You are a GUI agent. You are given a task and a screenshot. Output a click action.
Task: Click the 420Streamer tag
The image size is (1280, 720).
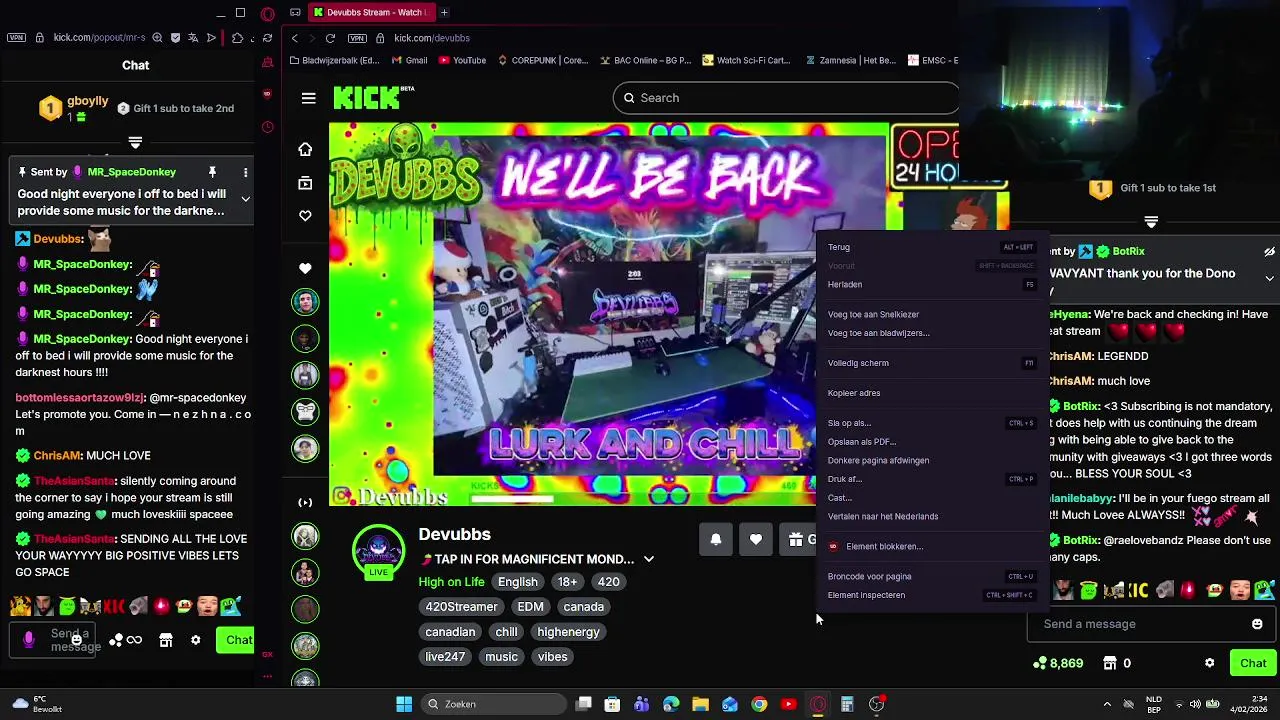[461, 607]
